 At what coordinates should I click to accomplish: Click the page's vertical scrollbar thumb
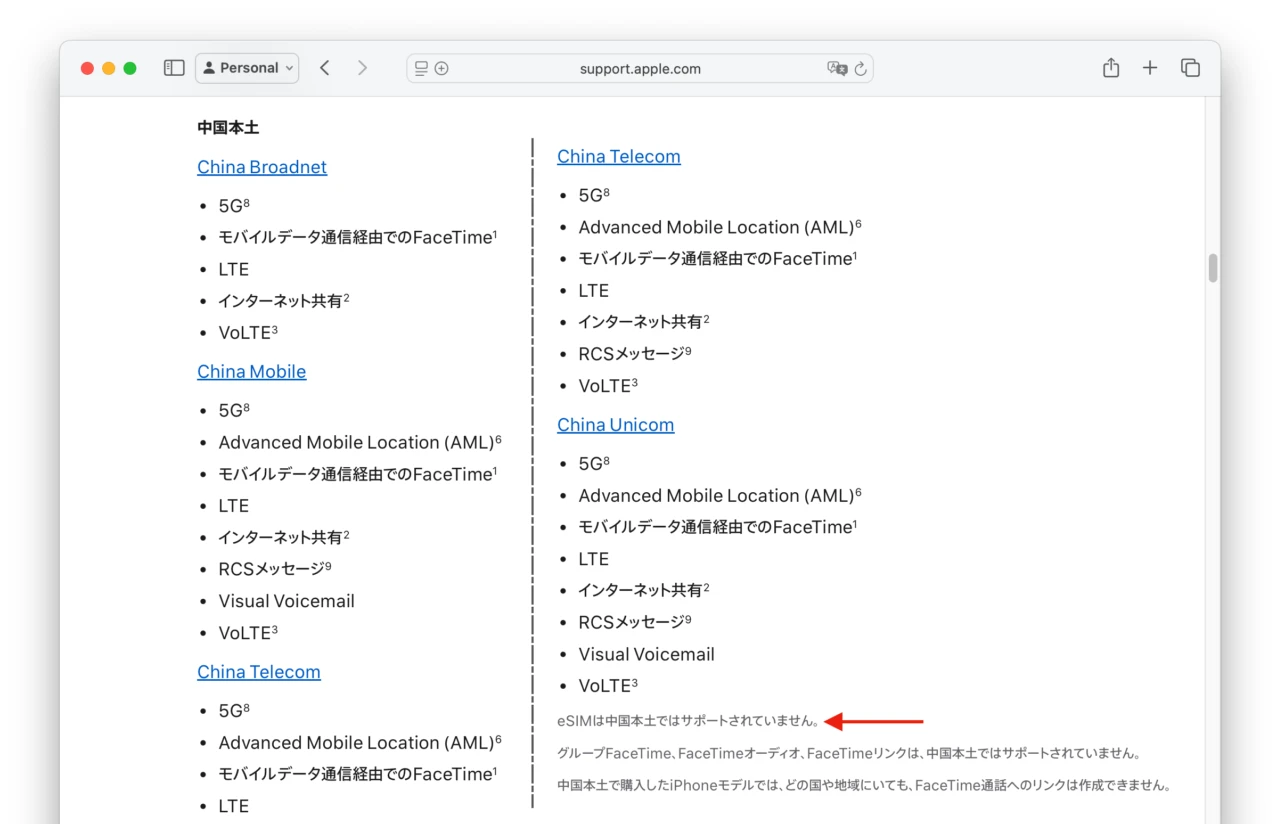[x=1213, y=268]
